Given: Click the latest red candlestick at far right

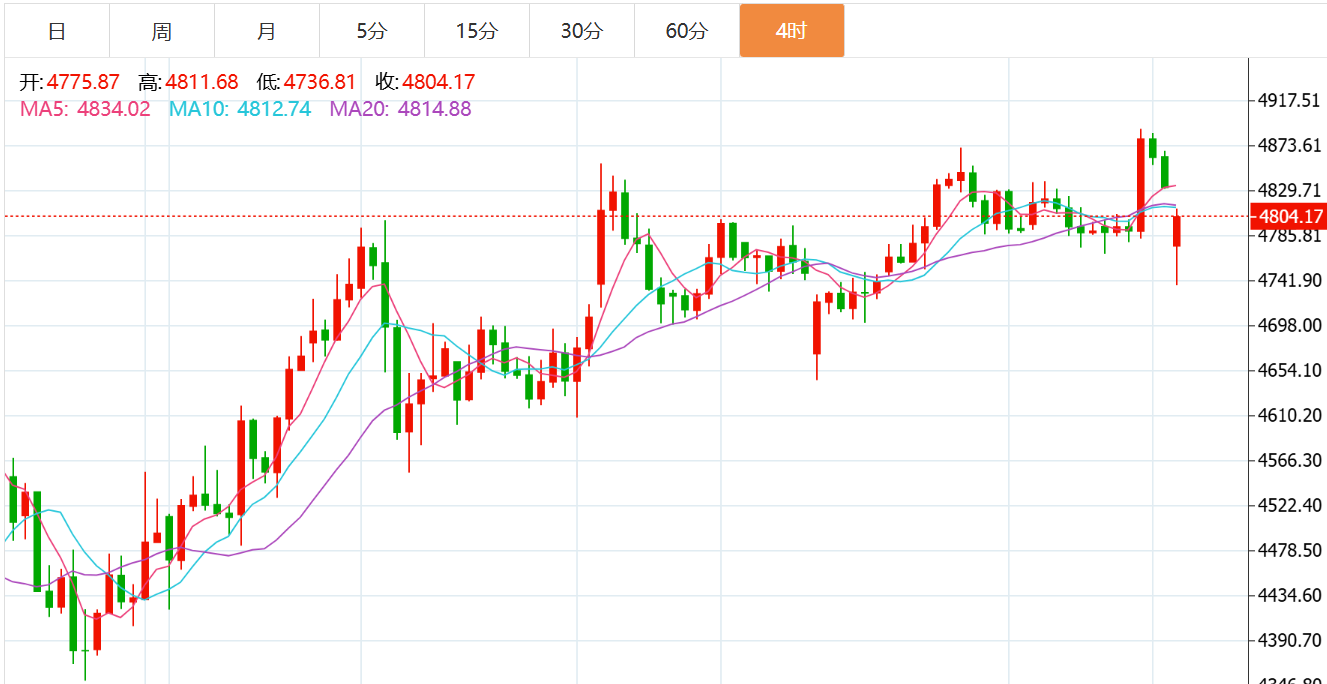Looking at the screenshot, I should tap(1177, 231).
